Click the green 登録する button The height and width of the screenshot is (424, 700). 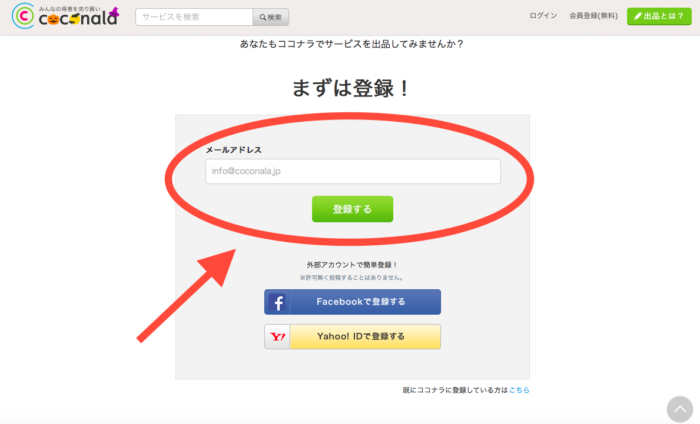point(352,209)
